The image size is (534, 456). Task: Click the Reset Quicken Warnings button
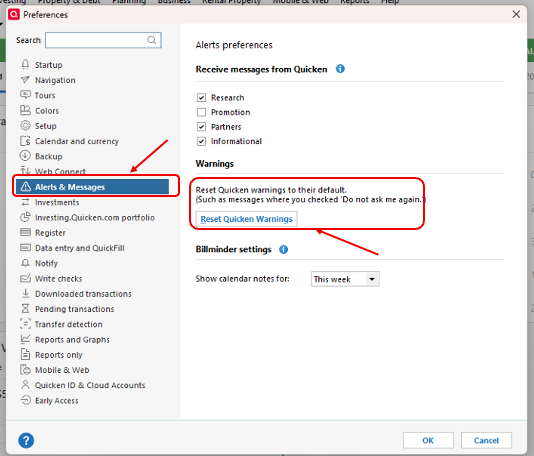247,219
